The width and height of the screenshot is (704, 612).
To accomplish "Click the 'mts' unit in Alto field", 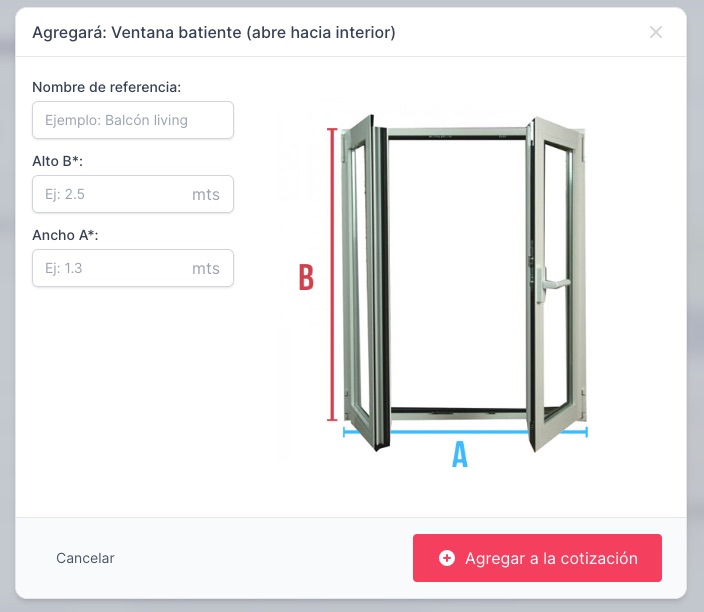I will click(x=206, y=194).
